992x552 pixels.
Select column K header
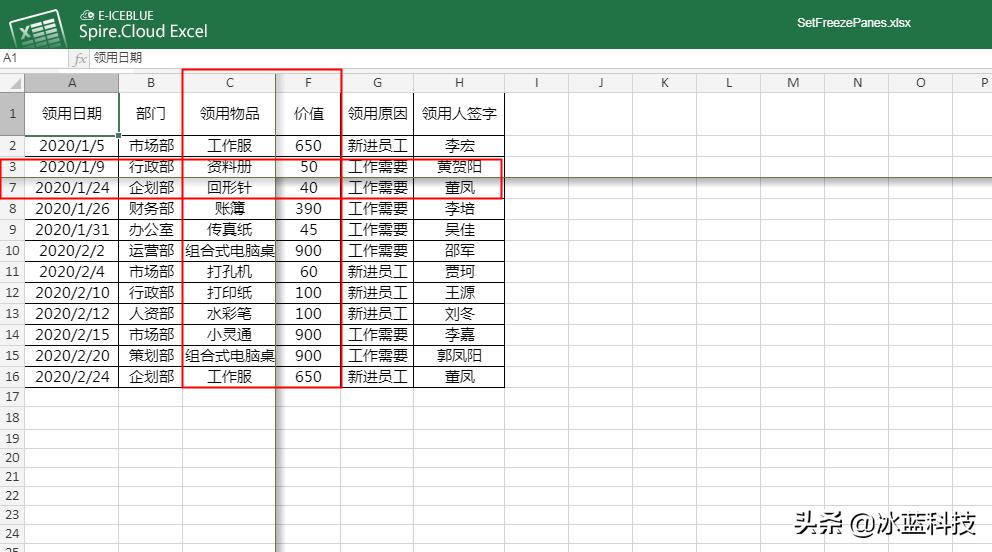coord(664,83)
